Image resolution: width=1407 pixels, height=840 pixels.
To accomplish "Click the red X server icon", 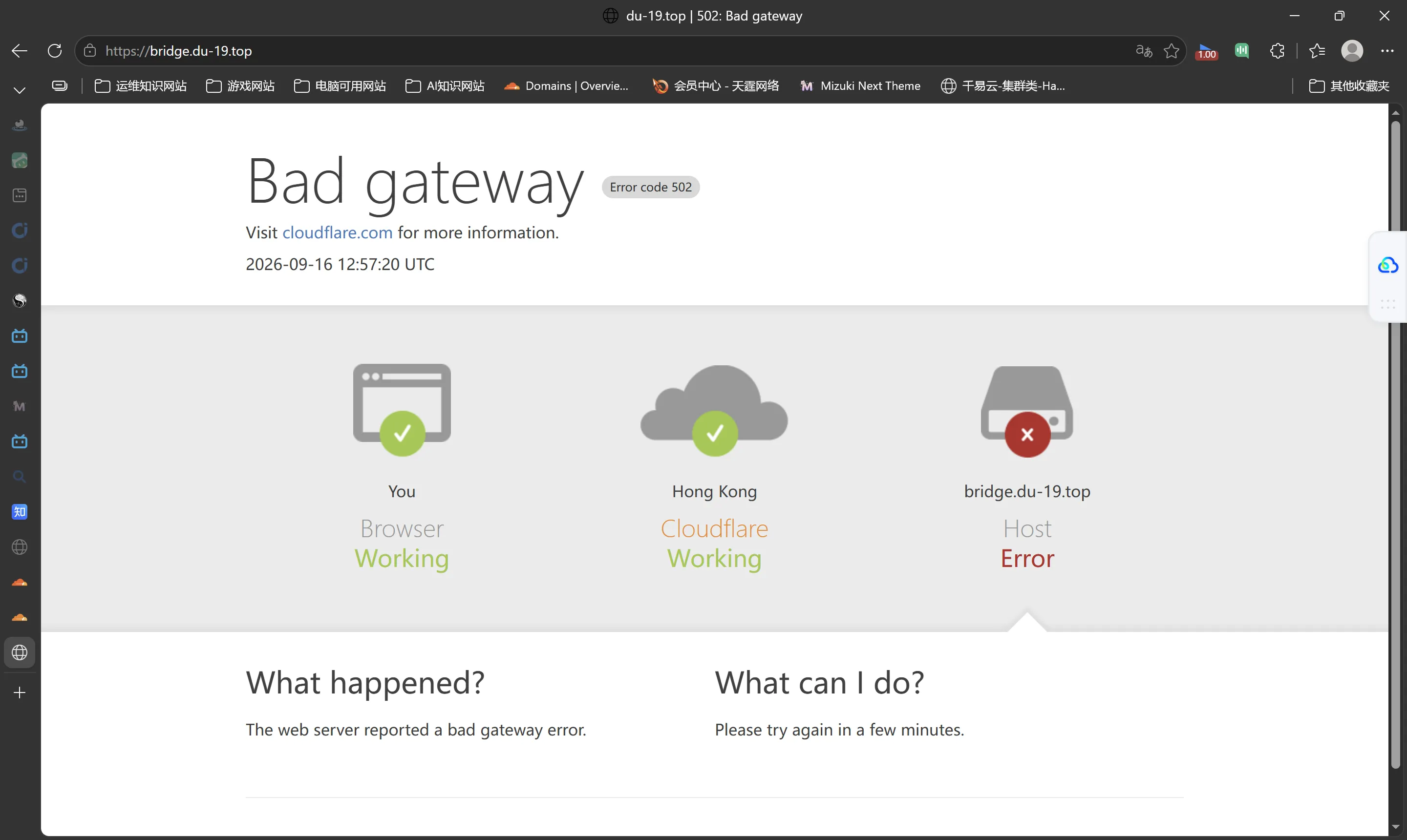I will (x=1027, y=412).
